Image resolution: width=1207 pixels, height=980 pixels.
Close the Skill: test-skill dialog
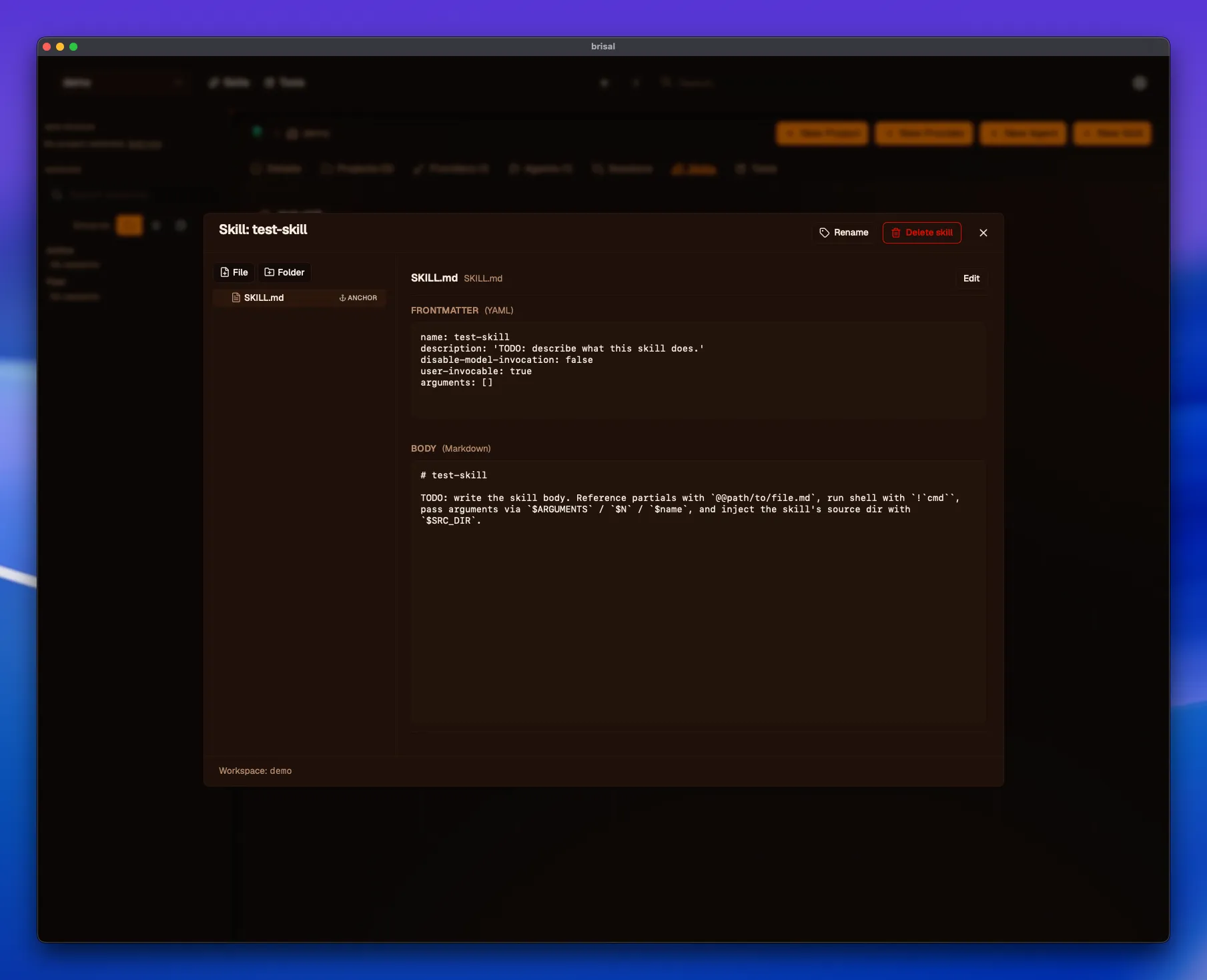click(x=983, y=233)
